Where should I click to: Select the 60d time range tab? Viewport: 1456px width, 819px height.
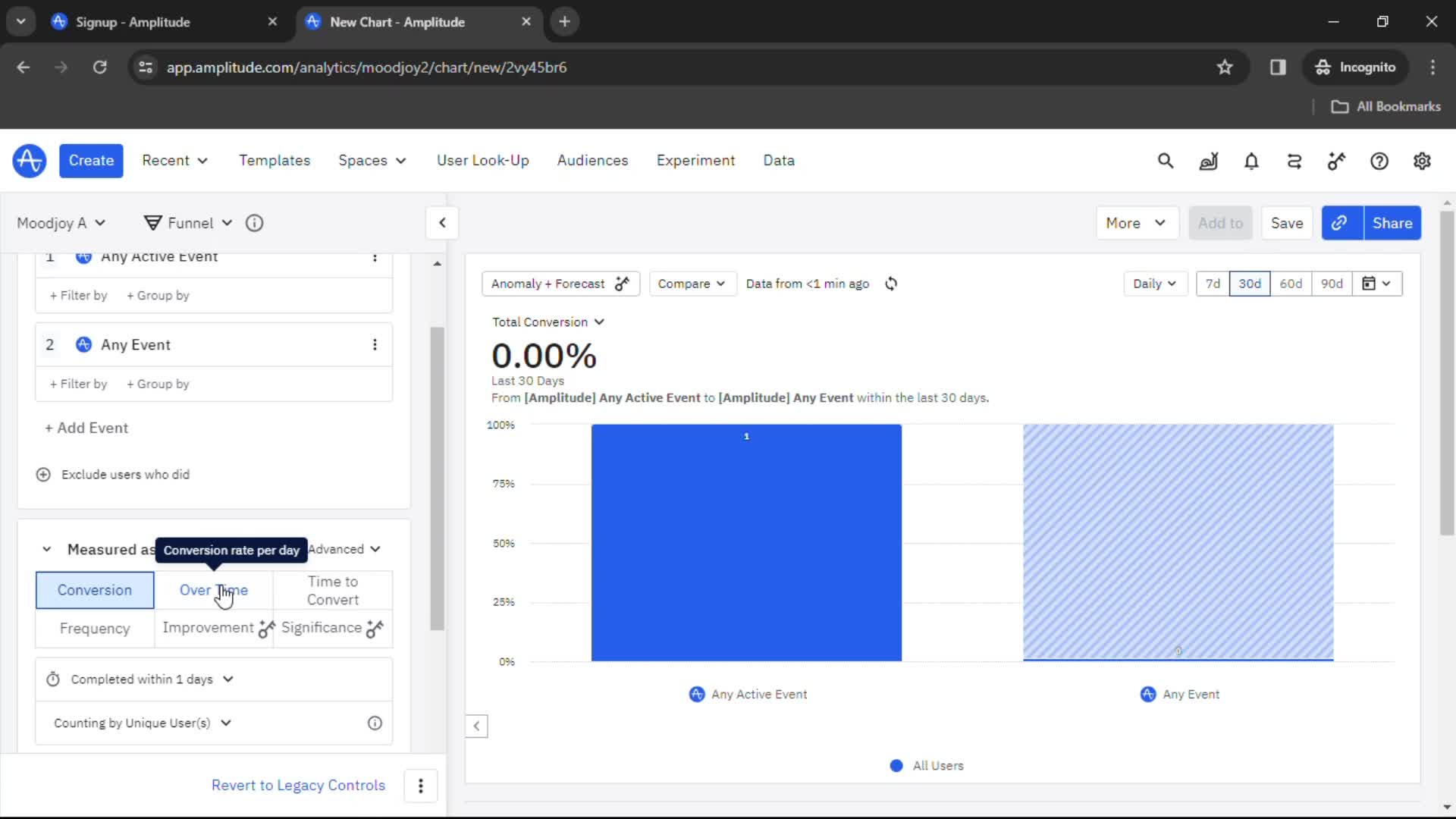(1291, 284)
